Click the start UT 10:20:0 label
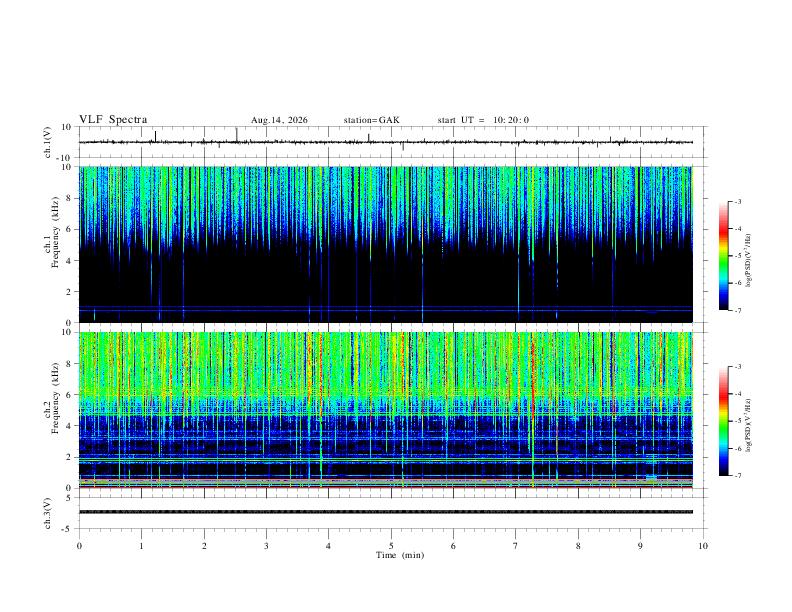The height and width of the screenshot is (612, 792). pos(483,120)
